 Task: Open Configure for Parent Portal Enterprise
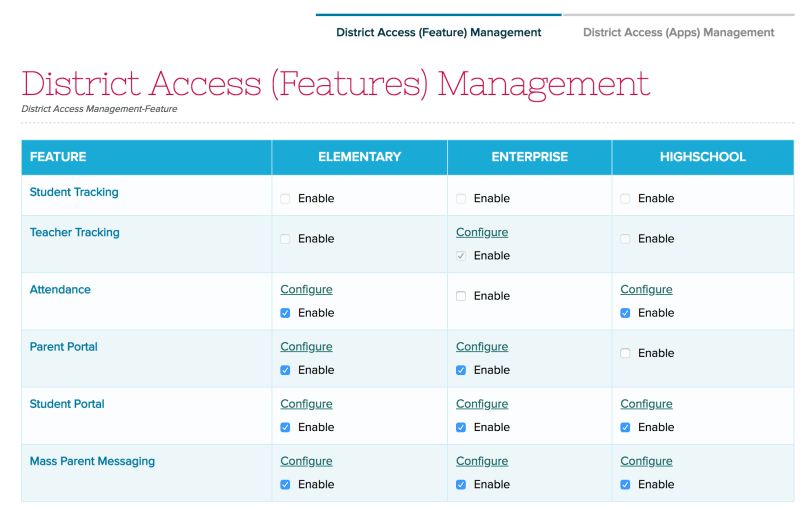(482, 347)
